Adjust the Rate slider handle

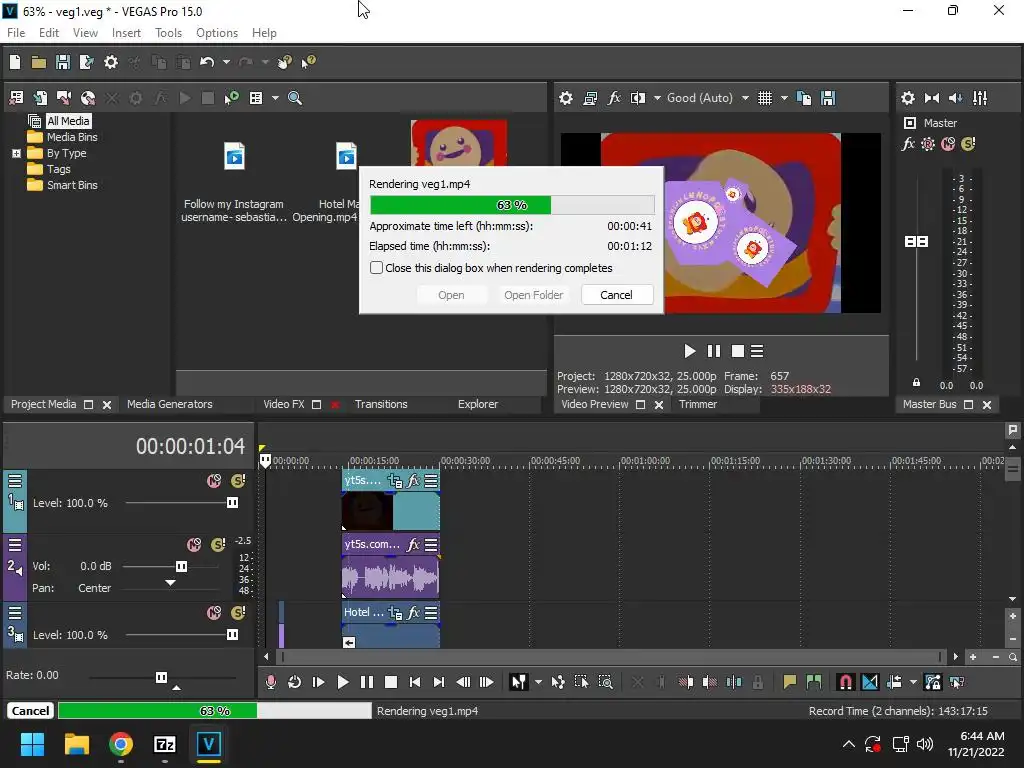coord(161,677)
